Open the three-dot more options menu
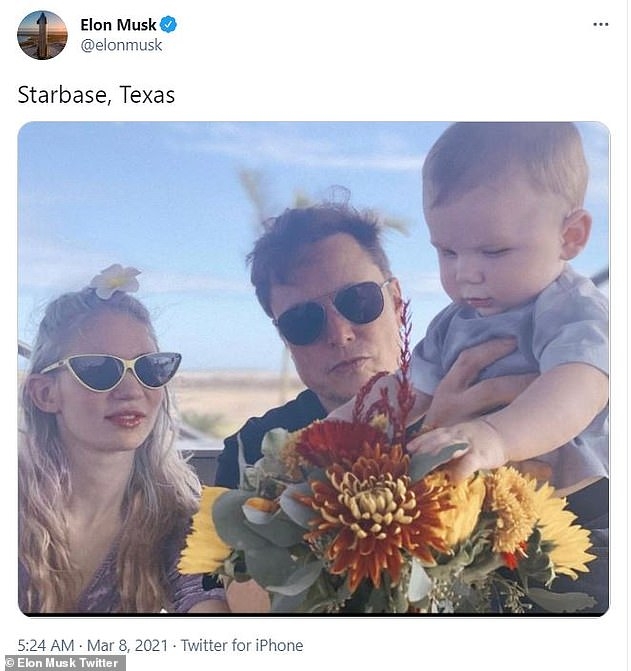Image resolution: width=631 pixels, height=671 pixels. click(x=601, y=24)
